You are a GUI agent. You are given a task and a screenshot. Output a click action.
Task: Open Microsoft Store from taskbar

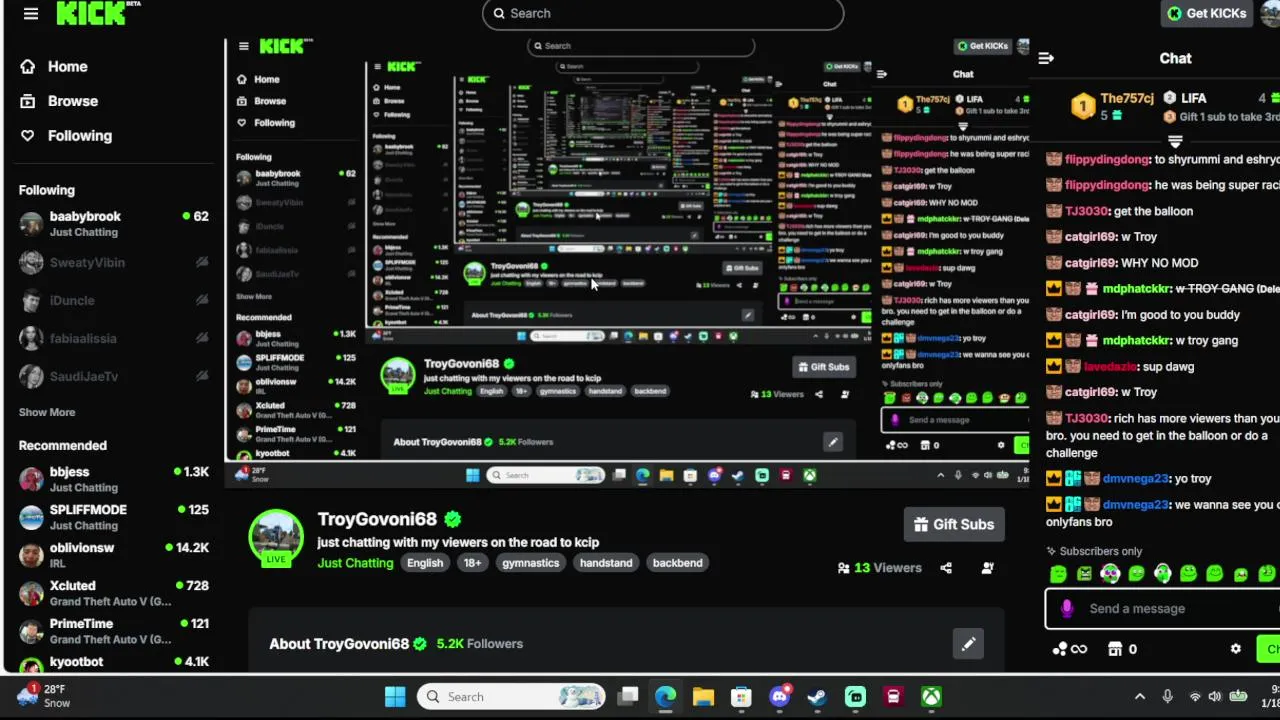pyautogui.click(x=741, y=697)
